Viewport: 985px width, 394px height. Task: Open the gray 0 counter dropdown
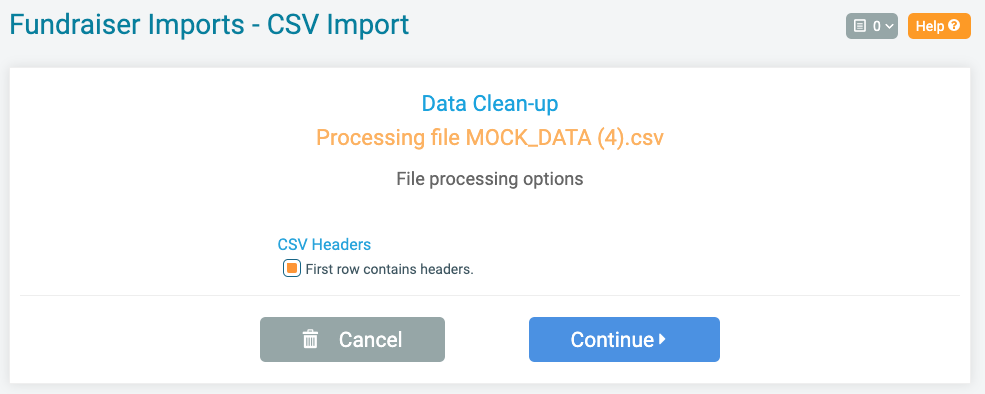872,26
